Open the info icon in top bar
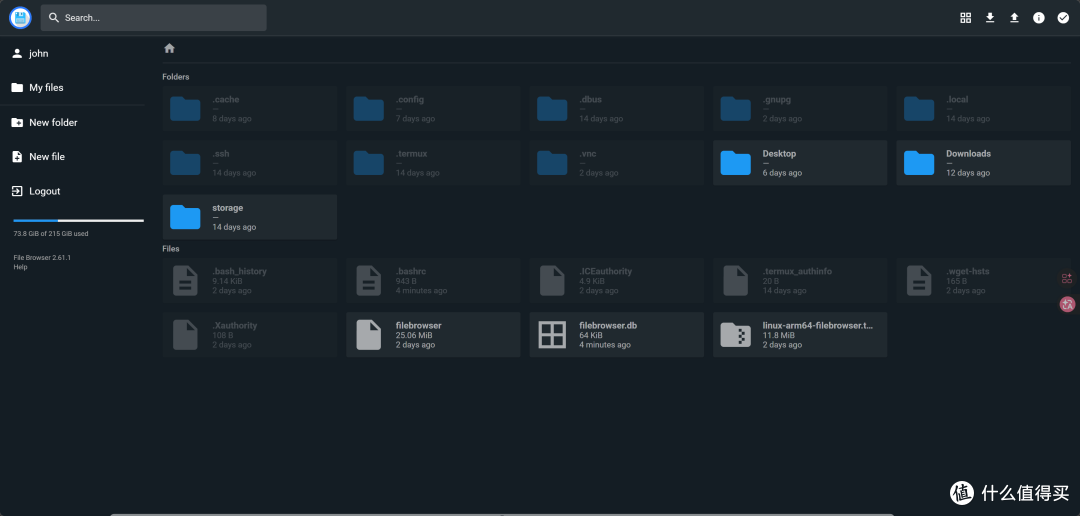1080x516 pixels. pos(1039,18)
